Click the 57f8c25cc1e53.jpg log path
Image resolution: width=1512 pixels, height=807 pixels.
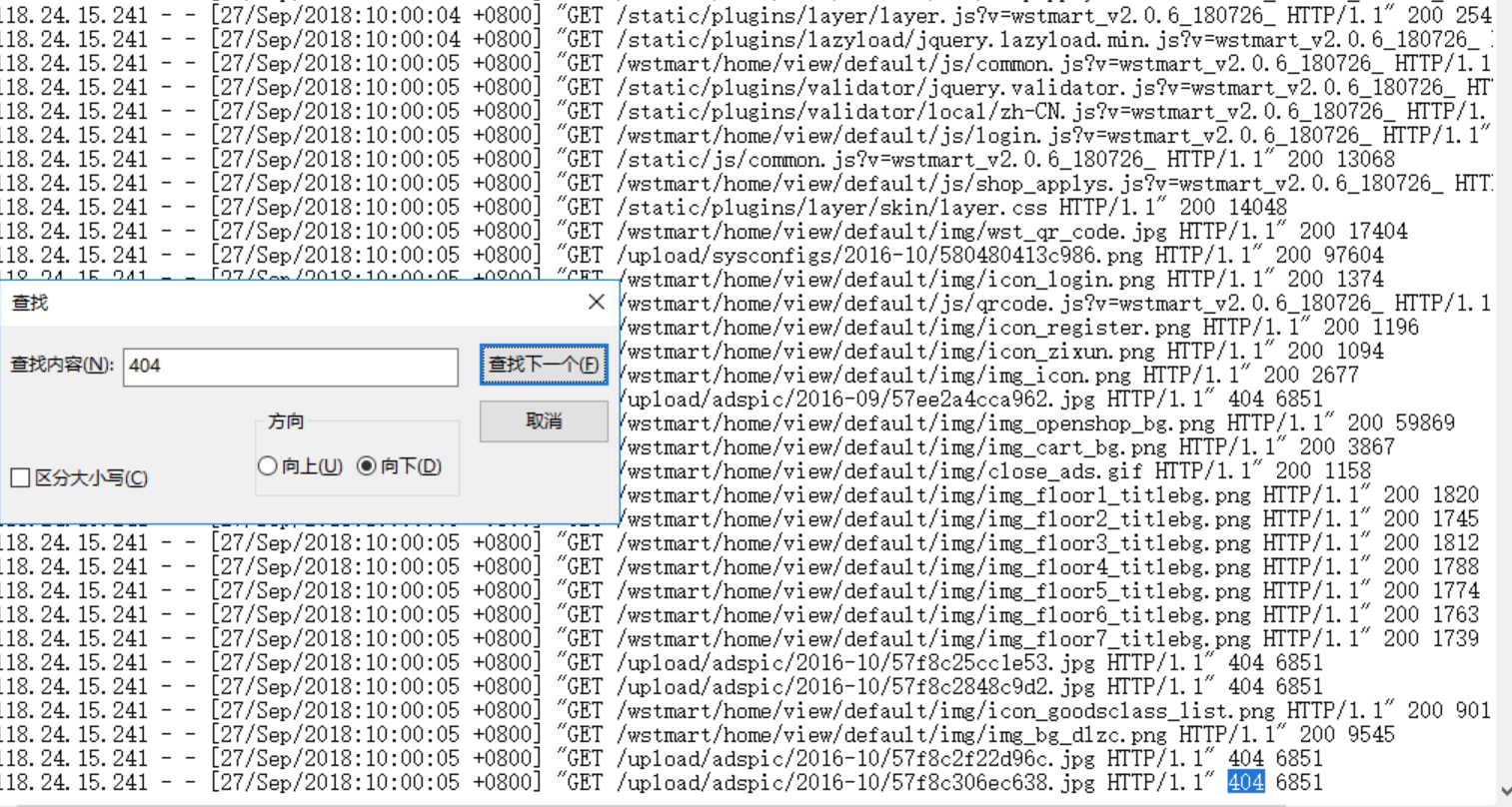855,662
